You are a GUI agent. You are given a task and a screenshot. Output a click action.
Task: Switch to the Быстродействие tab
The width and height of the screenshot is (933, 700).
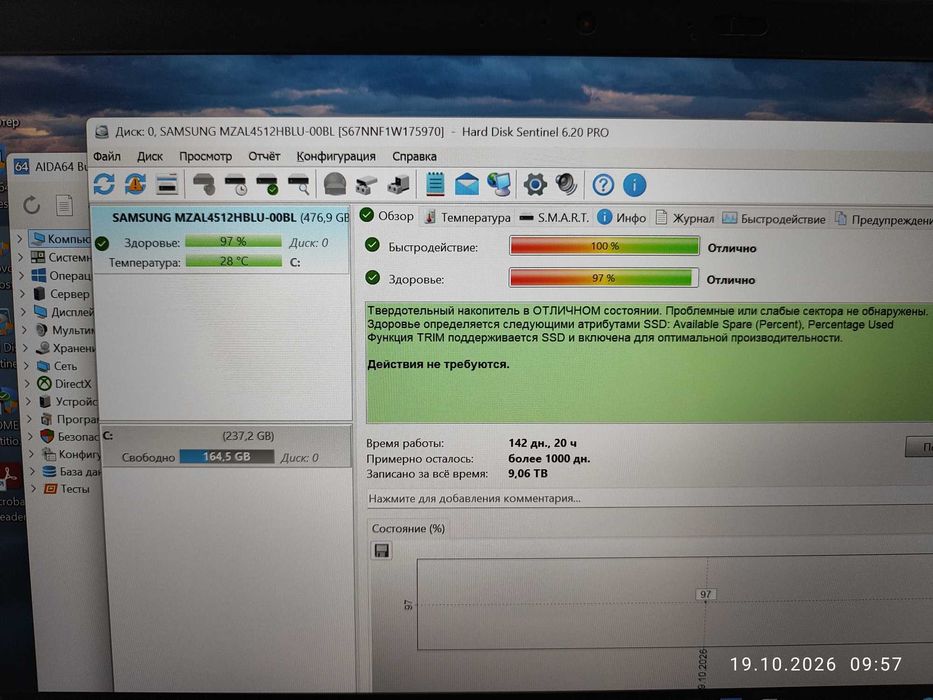tap(774, 219)
